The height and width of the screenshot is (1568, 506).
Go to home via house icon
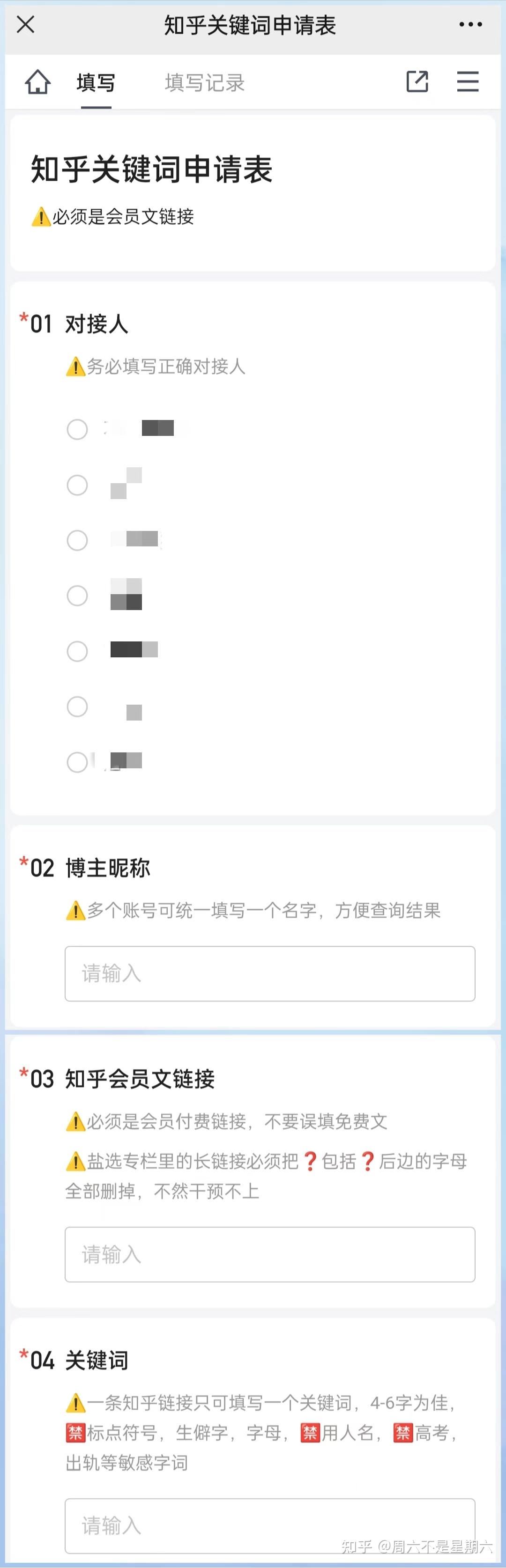(x=38, y=81)
